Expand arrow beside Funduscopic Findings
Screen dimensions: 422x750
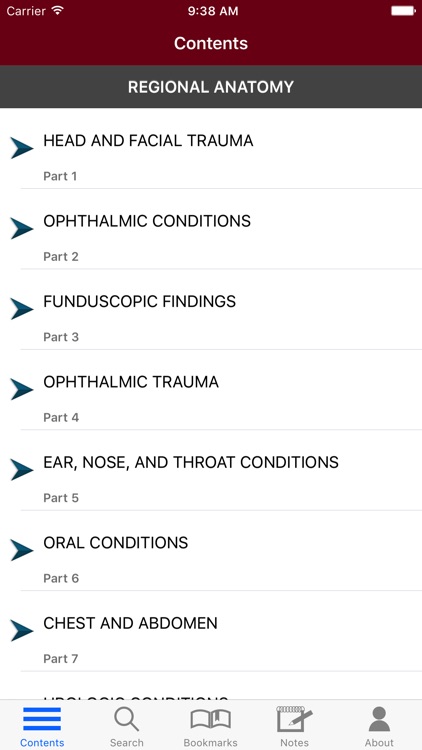[22, 309]
